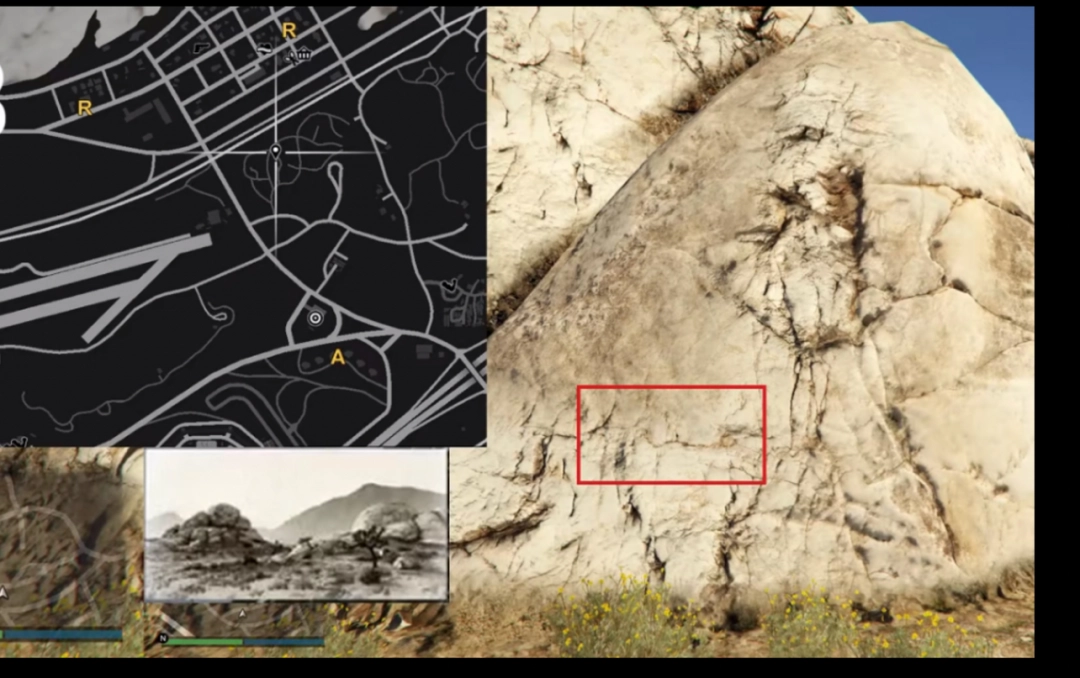Click the player arrow below the sepia photo

242,611
